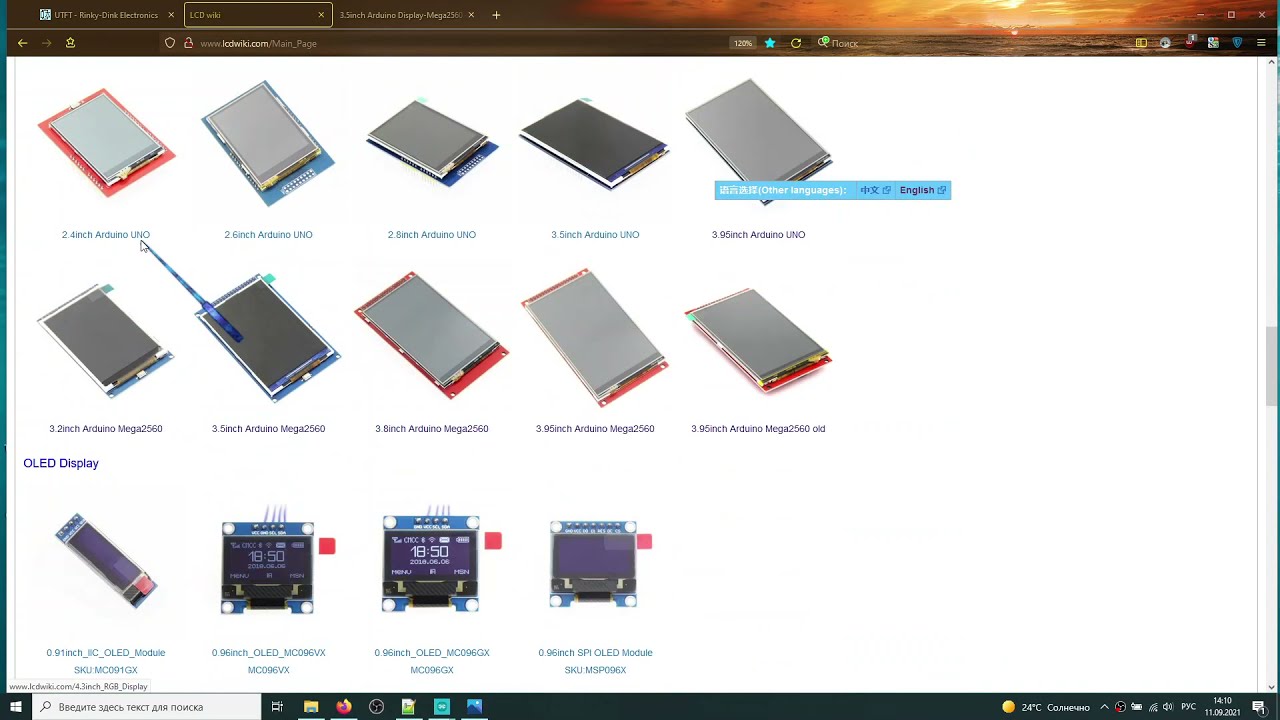The image size is (1280, 720).
Task: Click the OLED Display section heading
Action: pos(61,463)
